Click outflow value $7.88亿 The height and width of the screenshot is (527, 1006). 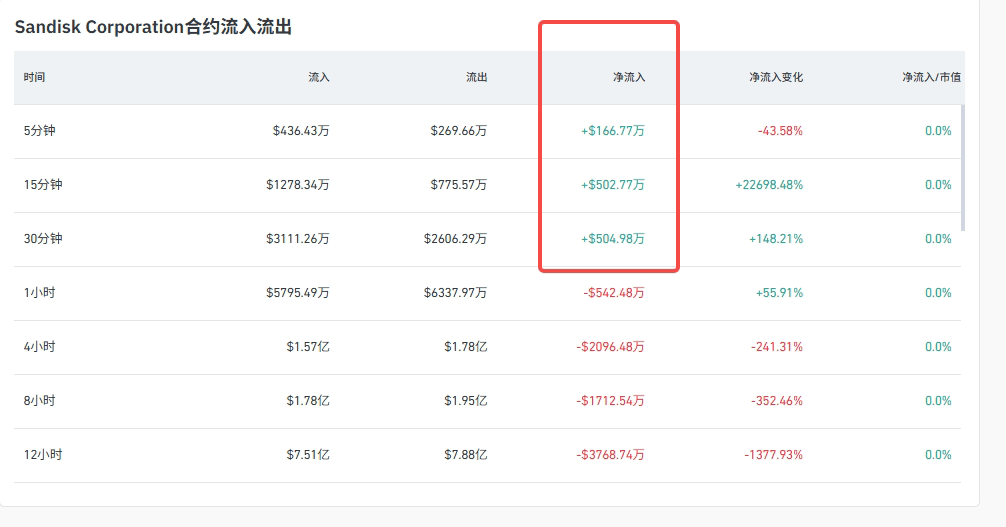(466, 454)
